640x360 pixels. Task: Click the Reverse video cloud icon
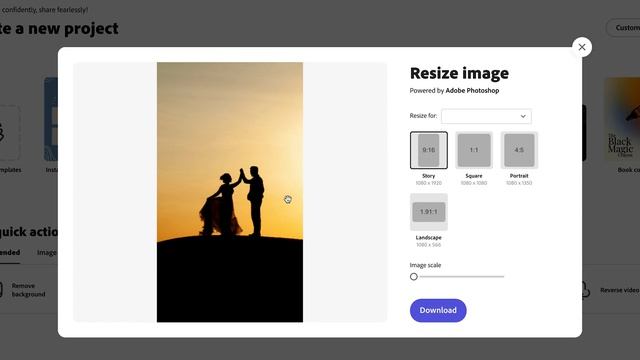tap(586, 290)
